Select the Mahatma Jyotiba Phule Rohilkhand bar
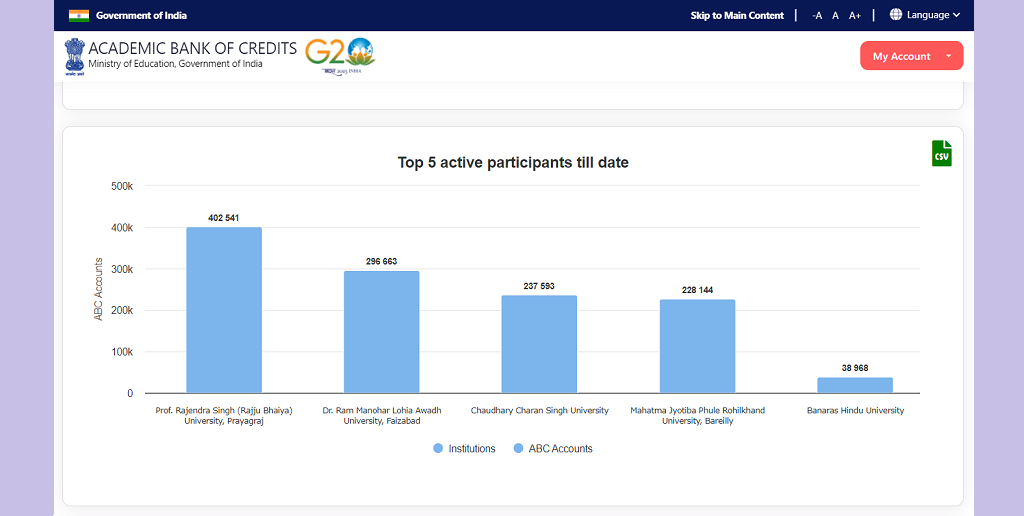The image size is (1024, 516). 697,346
